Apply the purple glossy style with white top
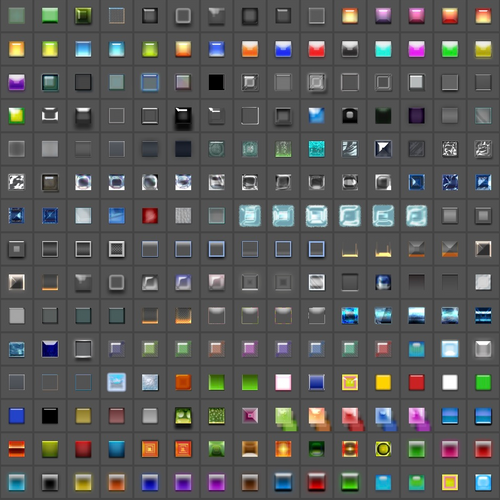The height and width of the screenshot is (500, 500). point(16,82)
